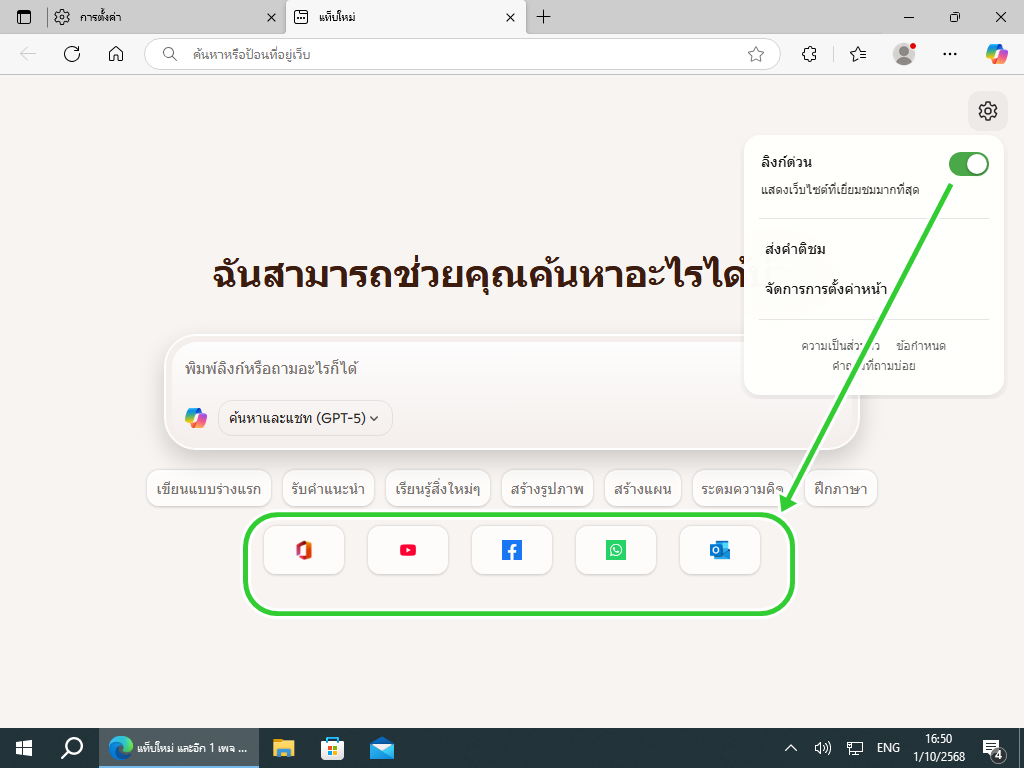Viewport: 1024px width, 768px height.
Task: Open the Facebook quick link tile
Action: point(512,550)
